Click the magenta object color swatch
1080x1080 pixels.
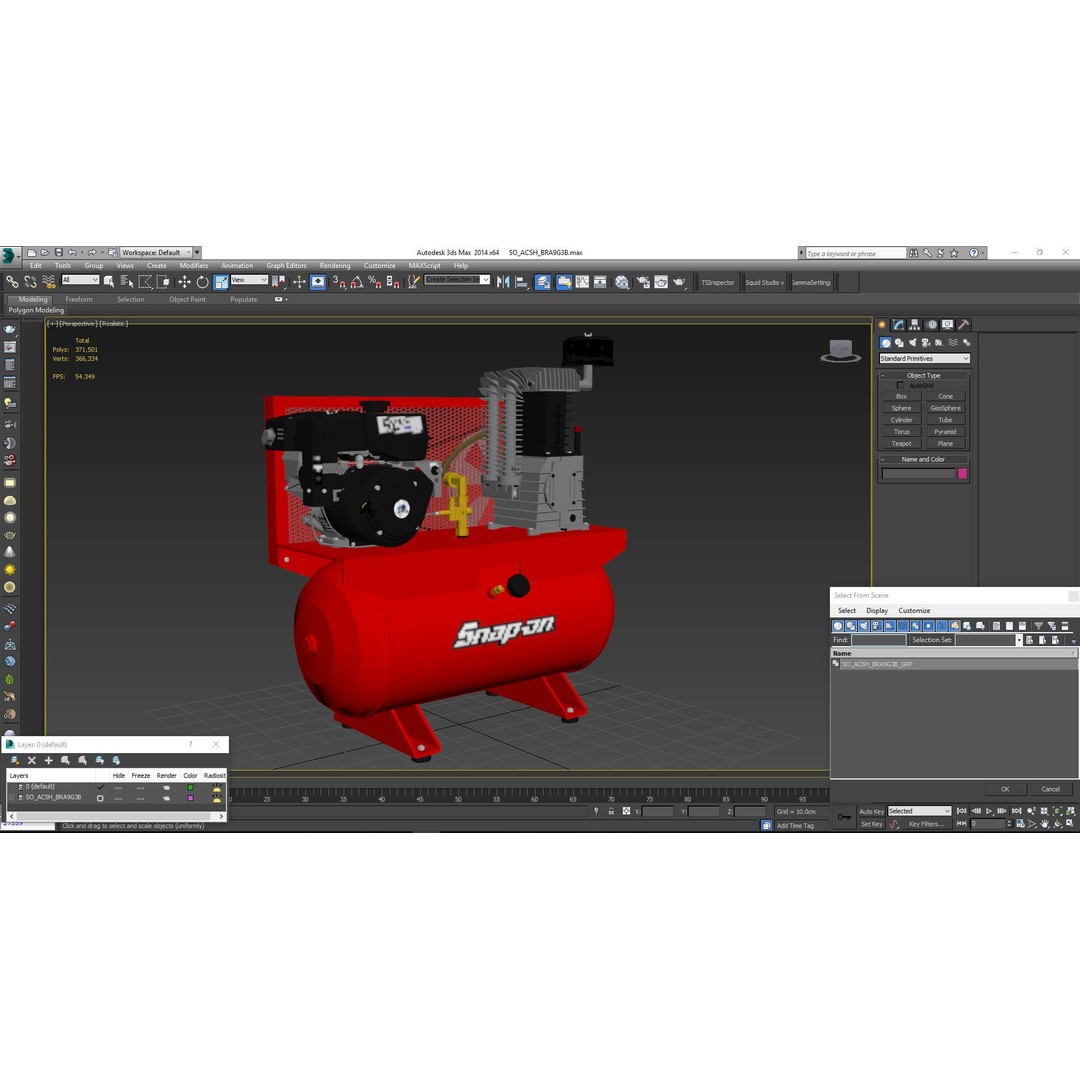pos(962,473)
